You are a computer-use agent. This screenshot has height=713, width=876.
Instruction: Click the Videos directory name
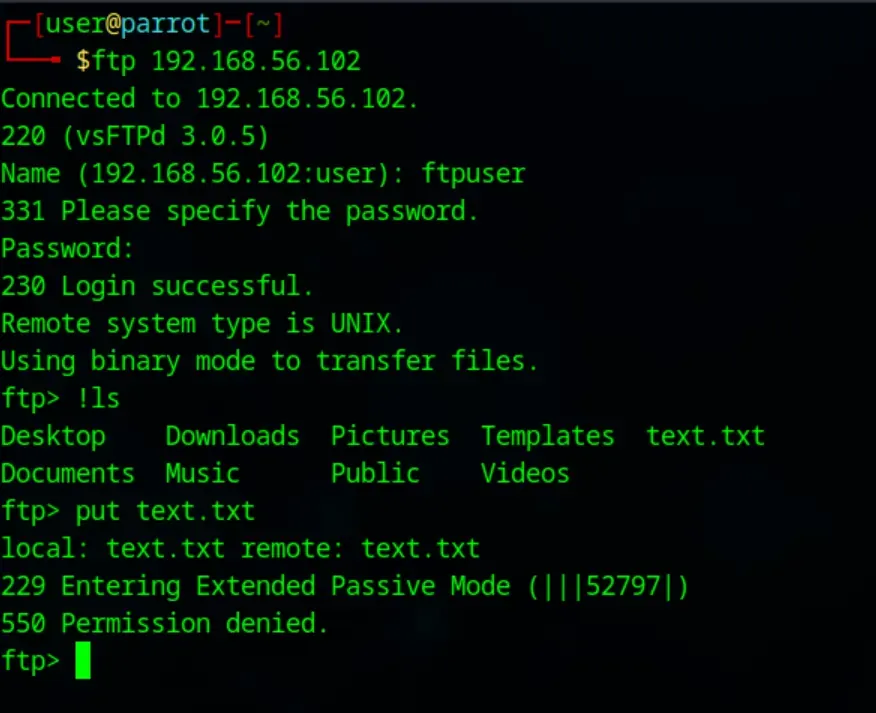[525, 473]
